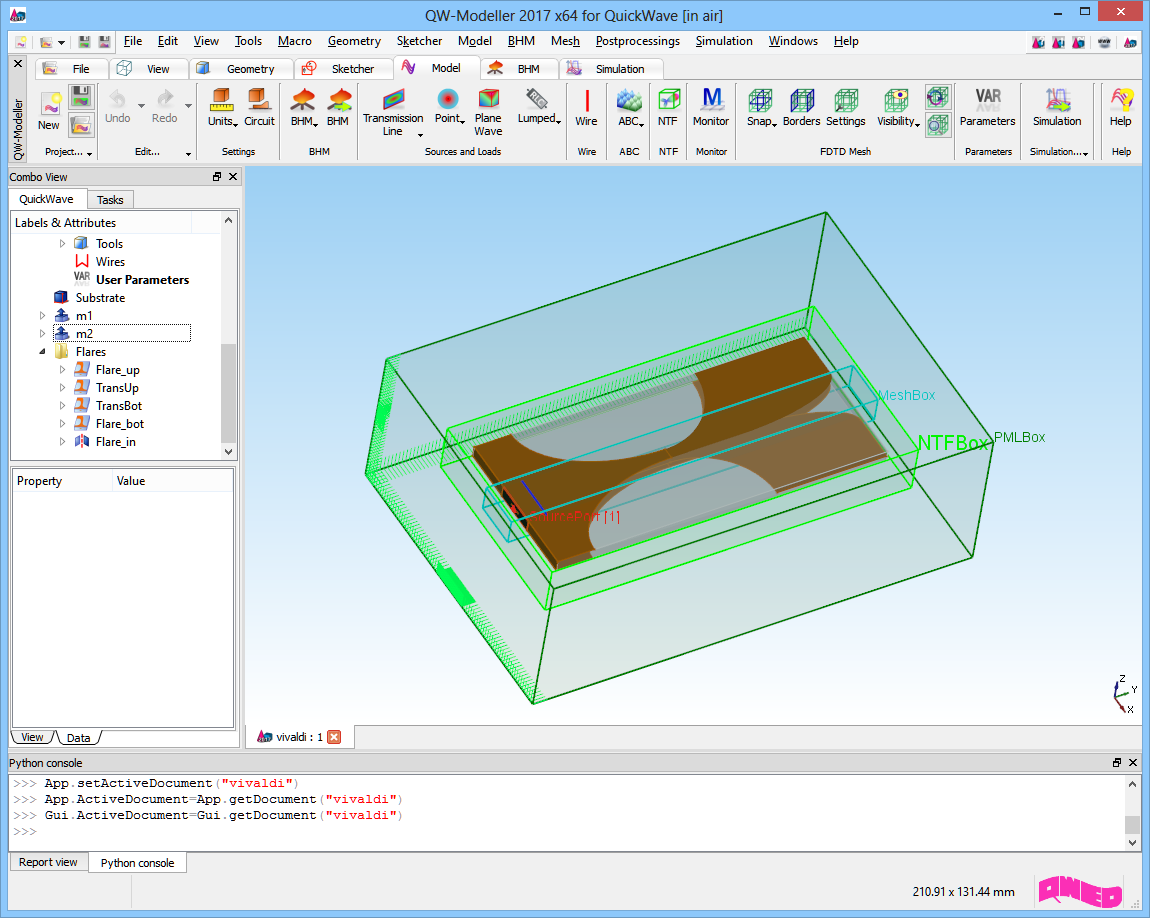Viewport: 1150px width, 918px height.
Task: Select the Substrate tree item
Action: [x=100, y=298]
